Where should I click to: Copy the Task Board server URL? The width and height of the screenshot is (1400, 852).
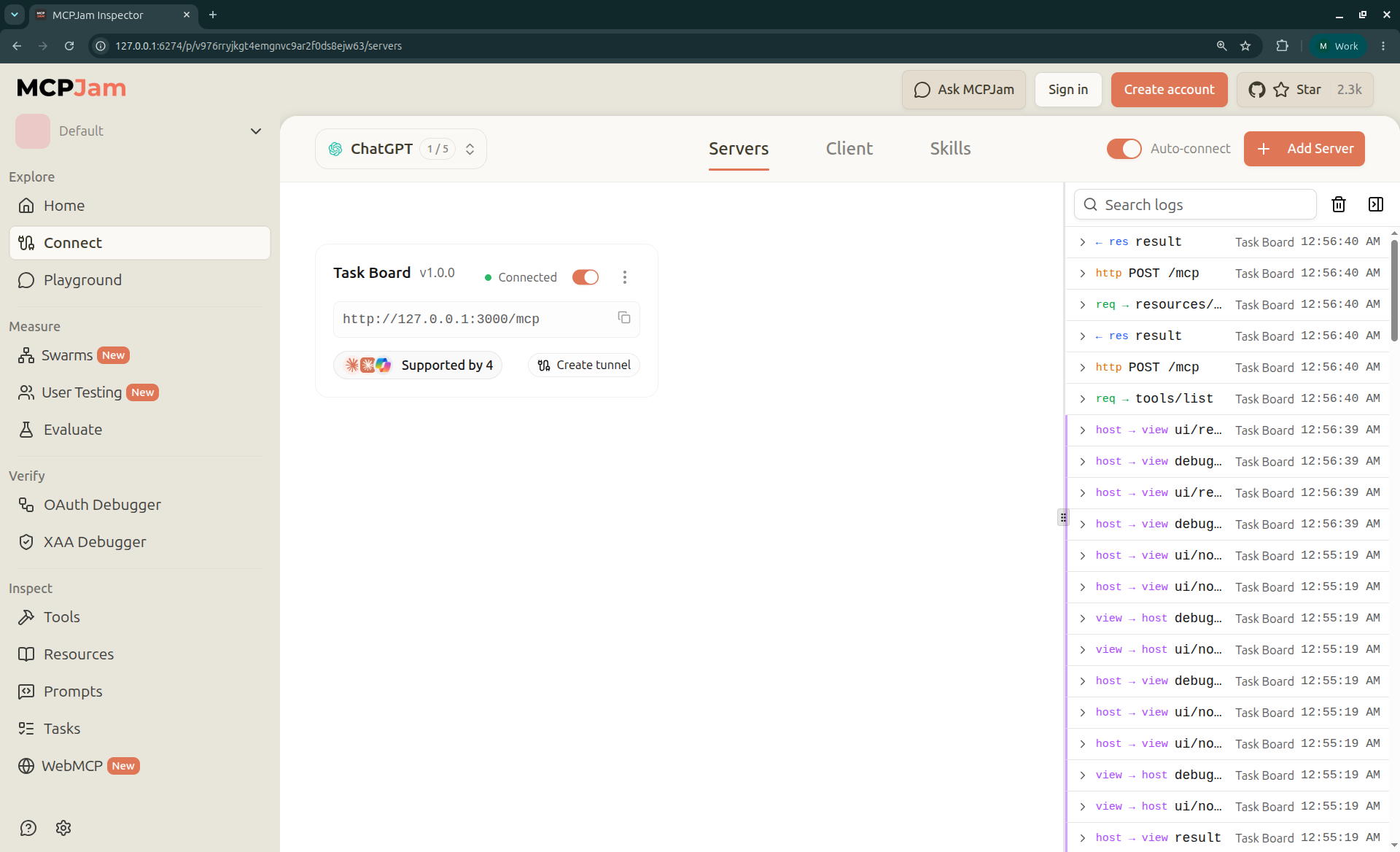point(624,317)
